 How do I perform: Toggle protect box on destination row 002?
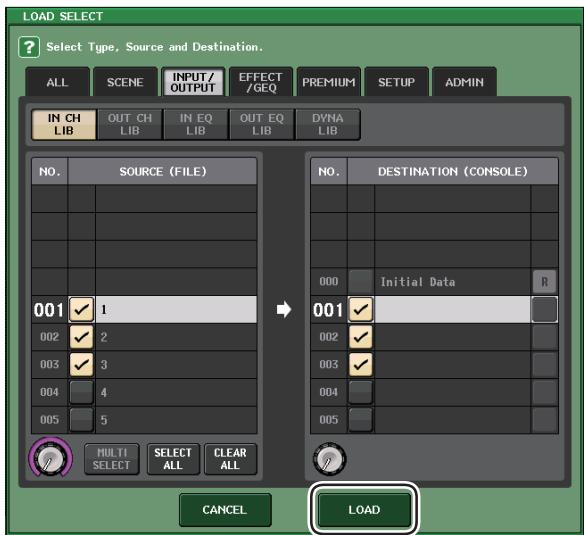pos(545,337)
